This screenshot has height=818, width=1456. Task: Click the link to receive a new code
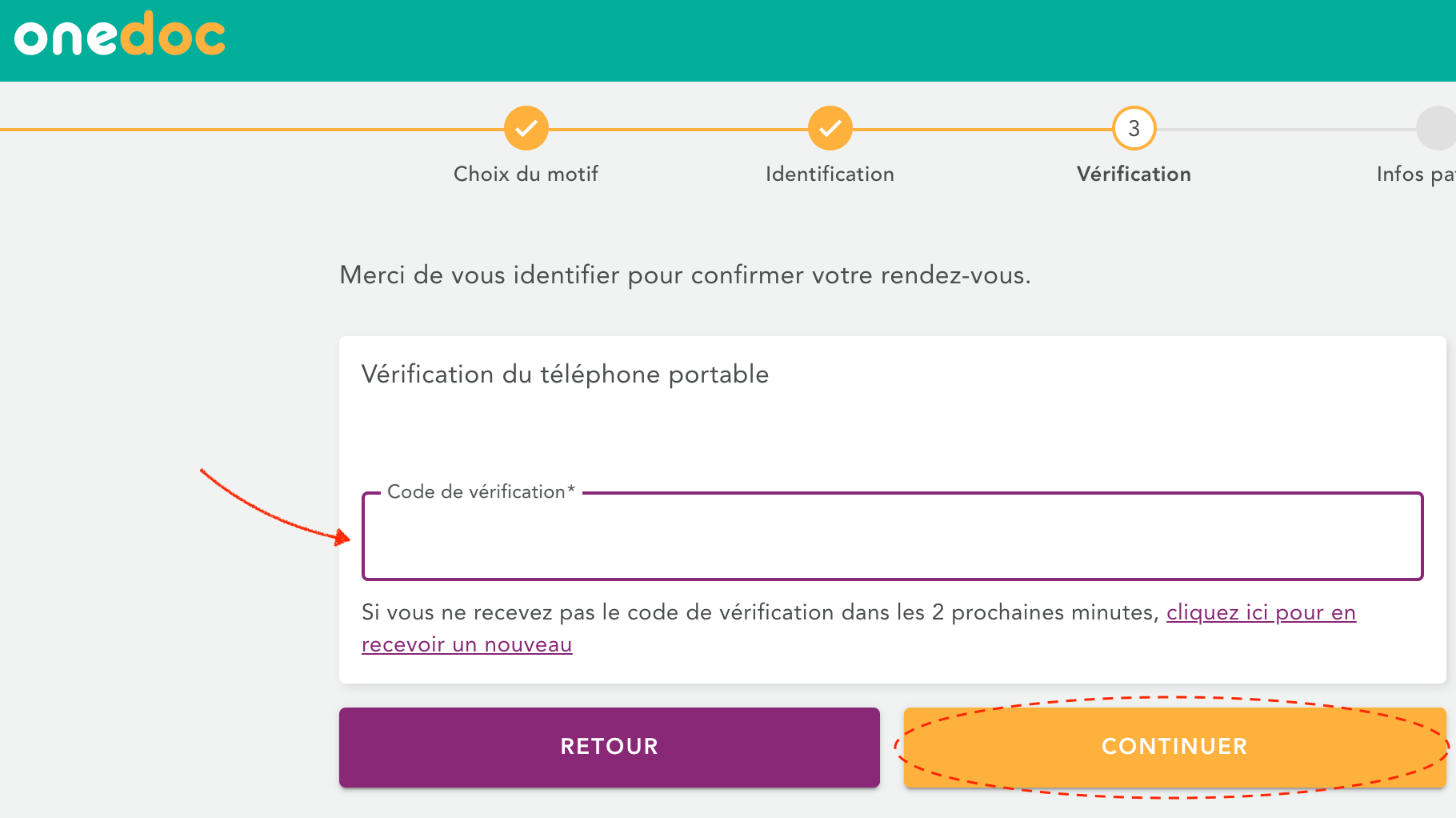(x=1261, y=612)
